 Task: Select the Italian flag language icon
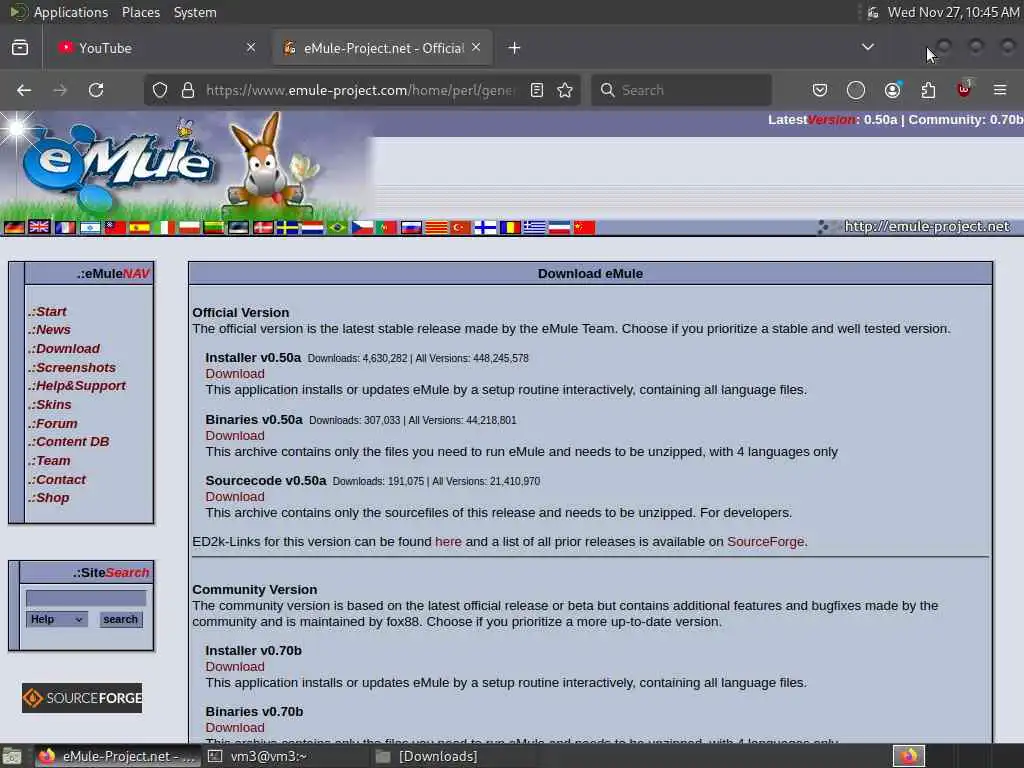pos(164,227)
